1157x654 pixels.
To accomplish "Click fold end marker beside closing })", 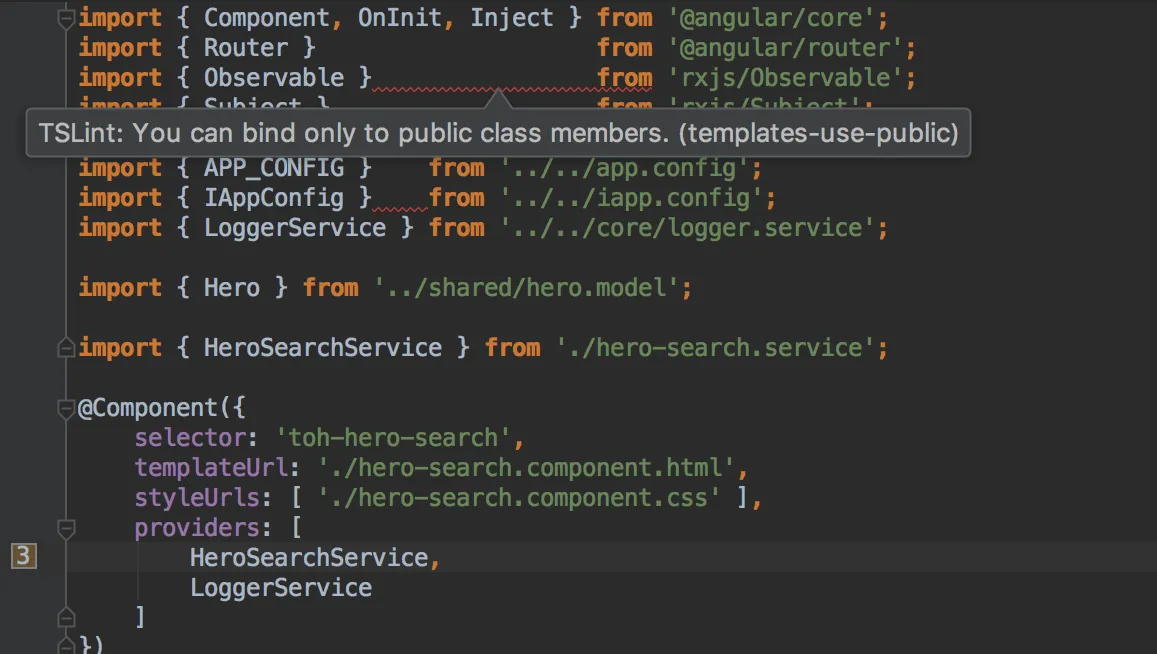I will pyautogui.click(x=66, y=646).
